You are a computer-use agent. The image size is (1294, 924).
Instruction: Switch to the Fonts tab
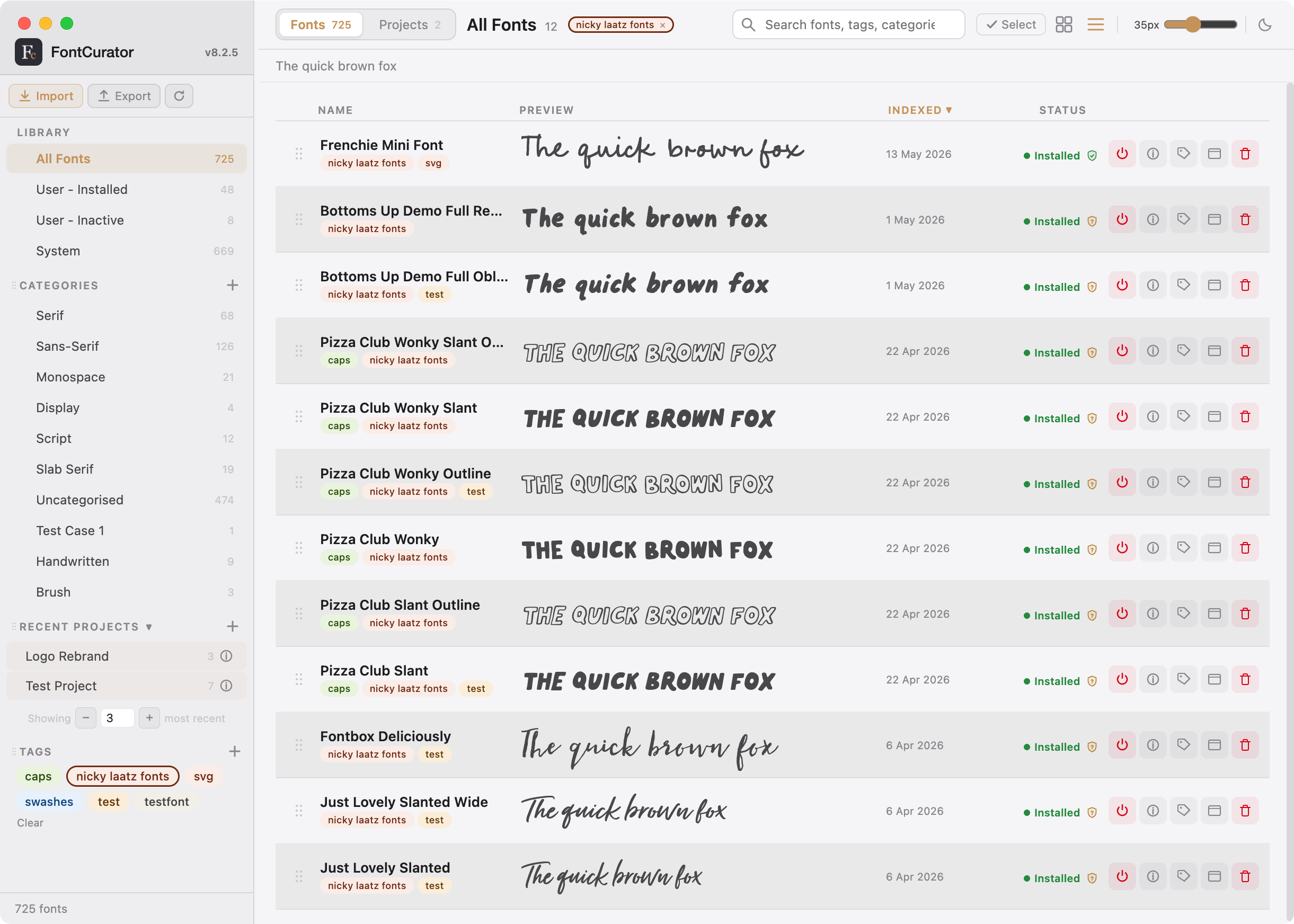click(x=321, y=24)
